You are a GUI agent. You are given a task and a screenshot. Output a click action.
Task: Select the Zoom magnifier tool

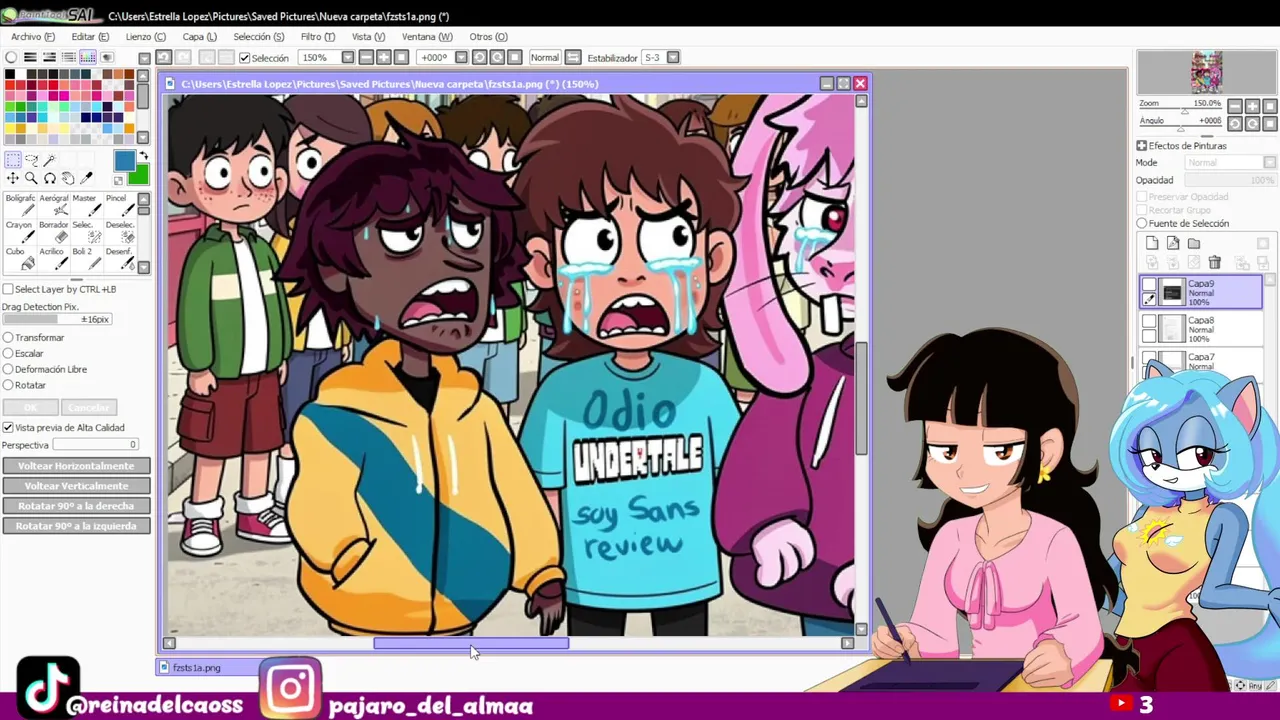31,178
